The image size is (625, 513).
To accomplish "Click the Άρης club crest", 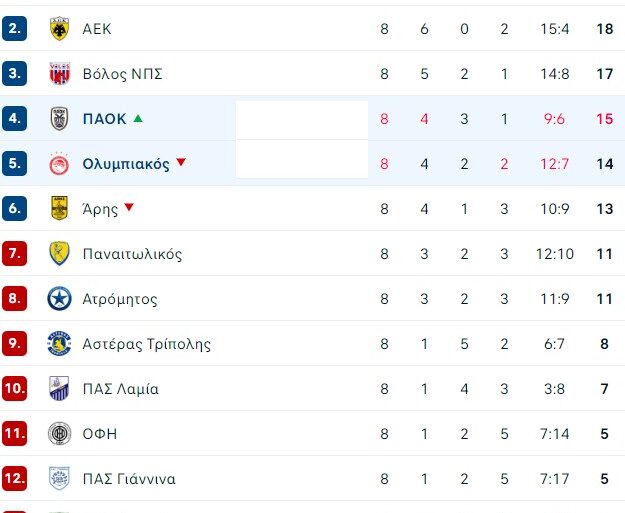I will (x=60, y=208).
